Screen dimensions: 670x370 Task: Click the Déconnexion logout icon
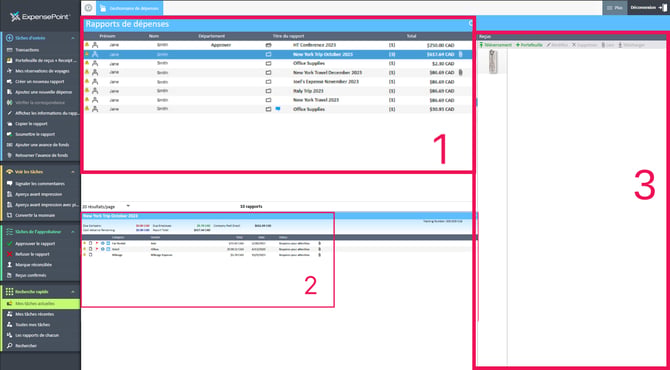click(x=663, y=8)
